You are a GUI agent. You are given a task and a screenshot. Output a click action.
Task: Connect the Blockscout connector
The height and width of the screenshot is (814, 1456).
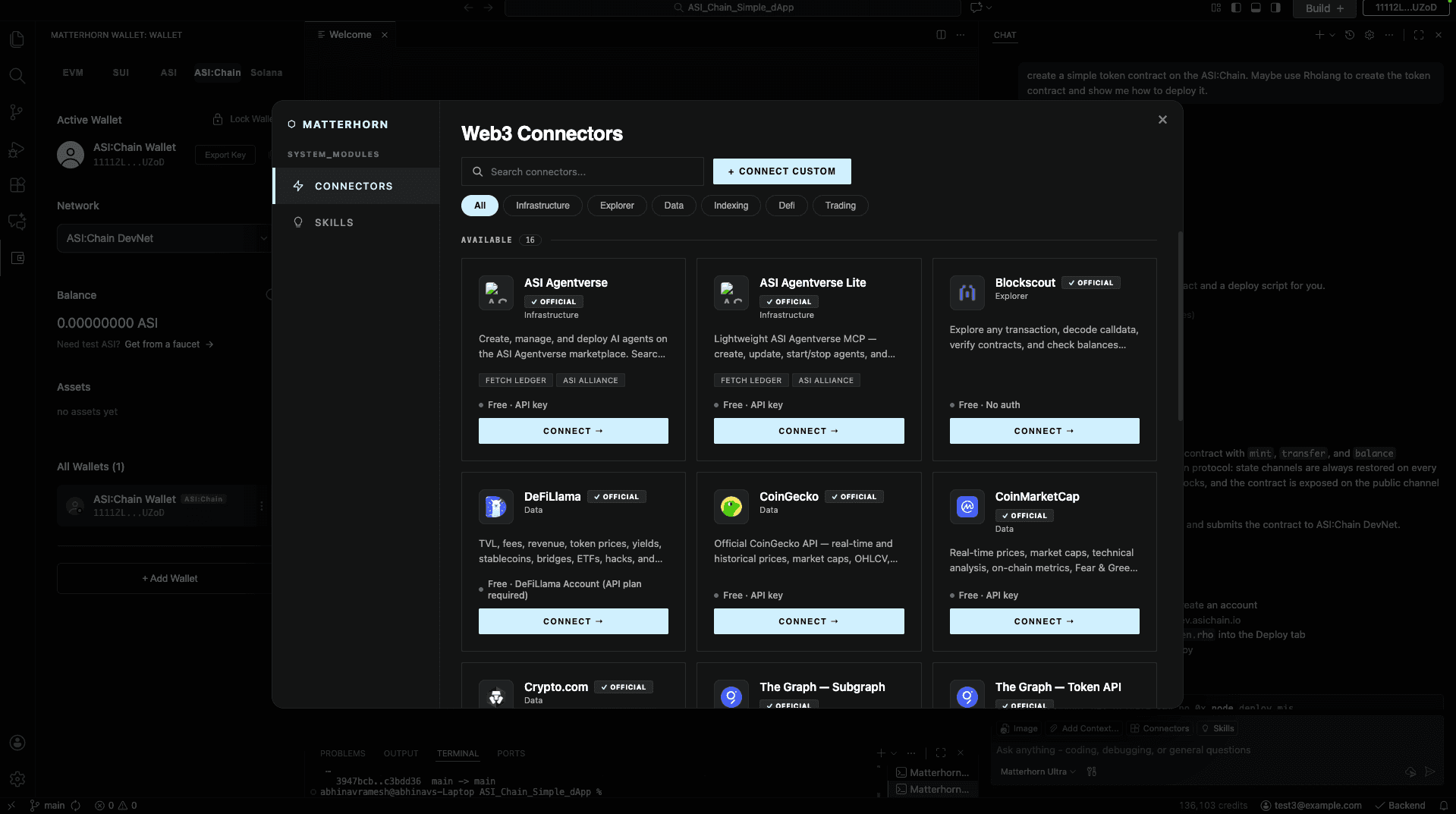(1044, 431)
